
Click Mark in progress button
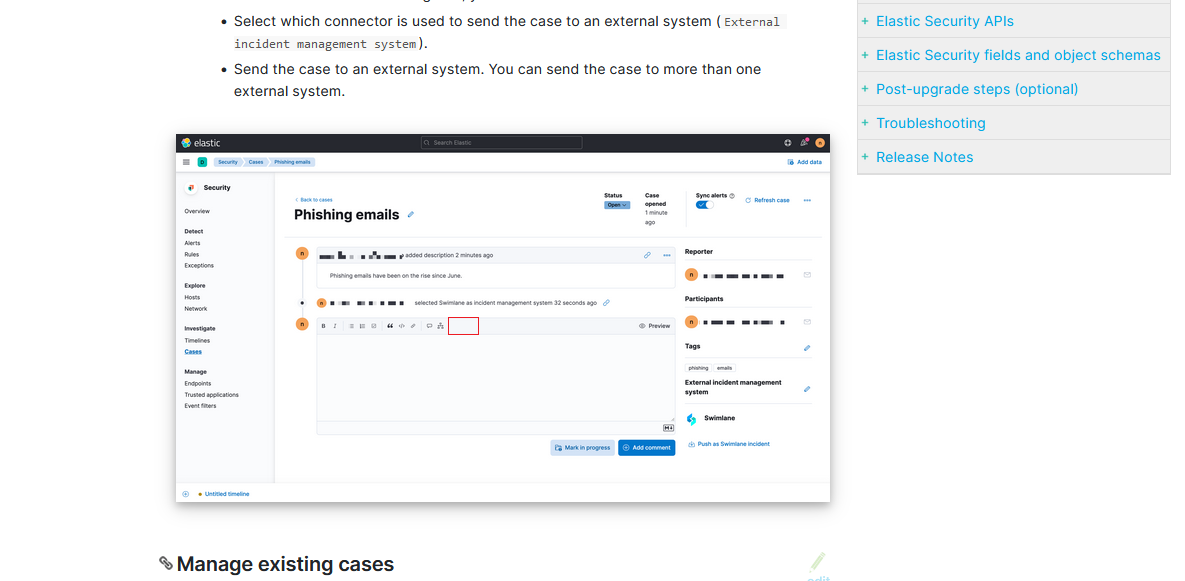(x=582, y=448)
